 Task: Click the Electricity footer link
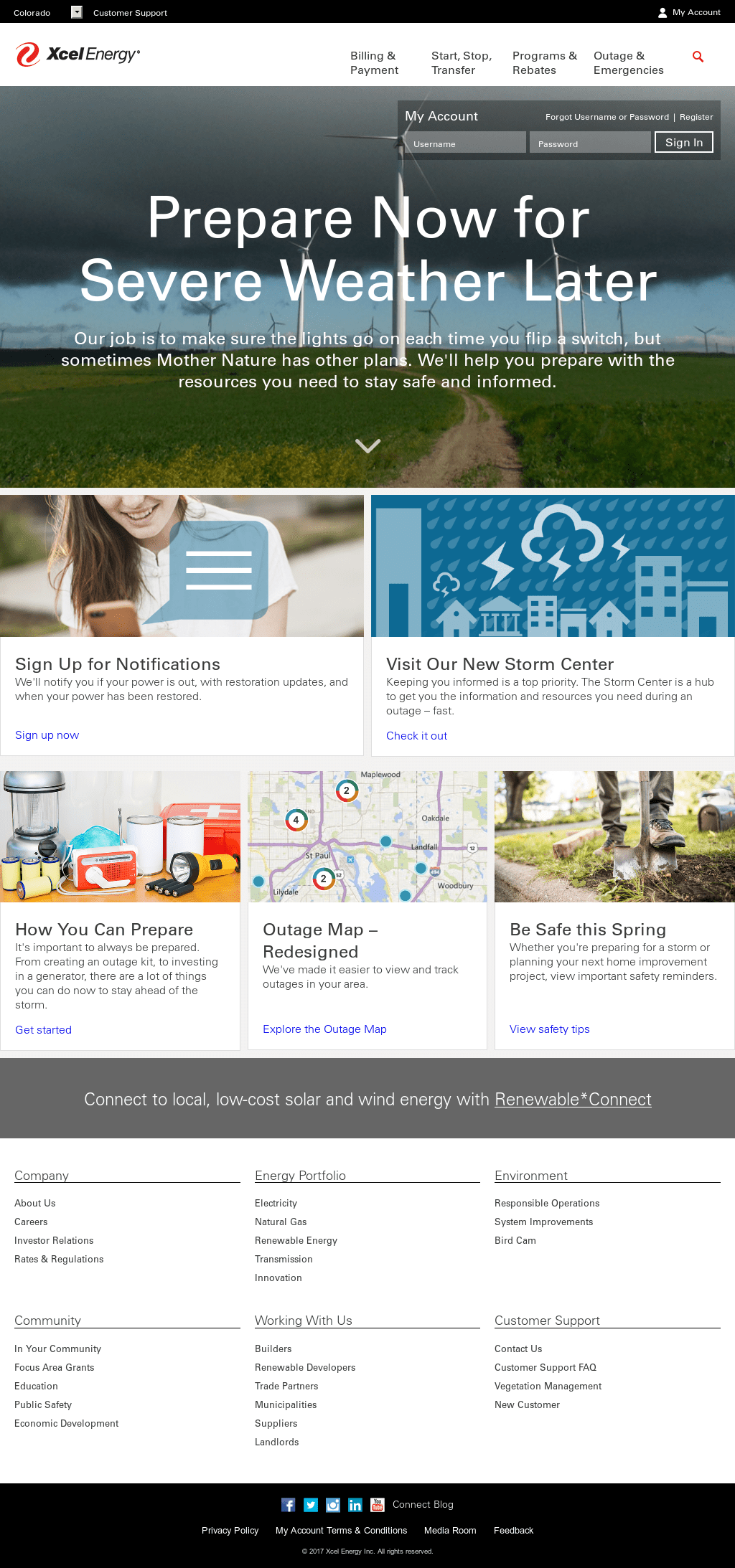point(276,1204)
